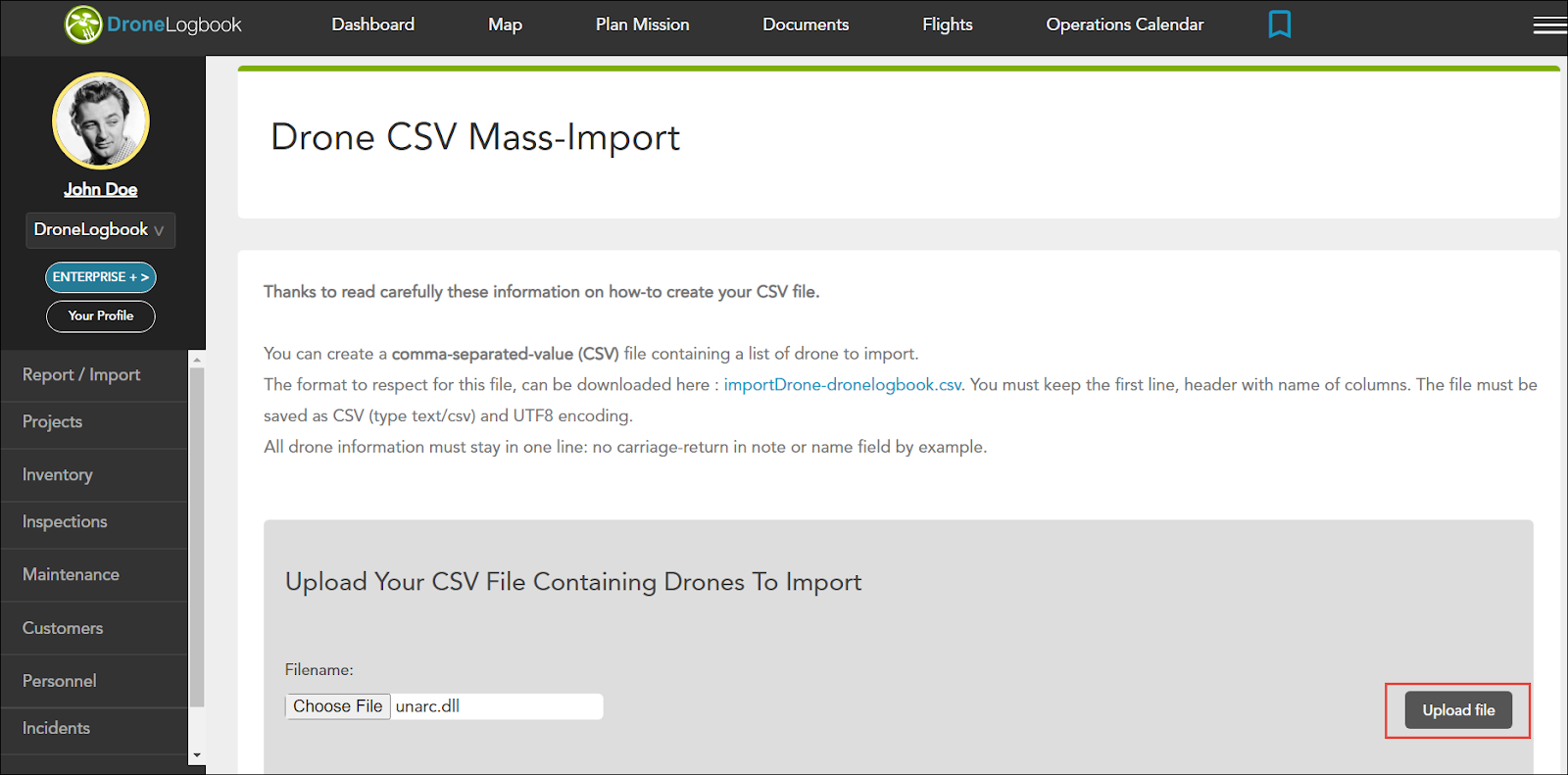1568x775 pixels.
Task: Select Report / Import in sidebar
Action: [x=94, y=375]
